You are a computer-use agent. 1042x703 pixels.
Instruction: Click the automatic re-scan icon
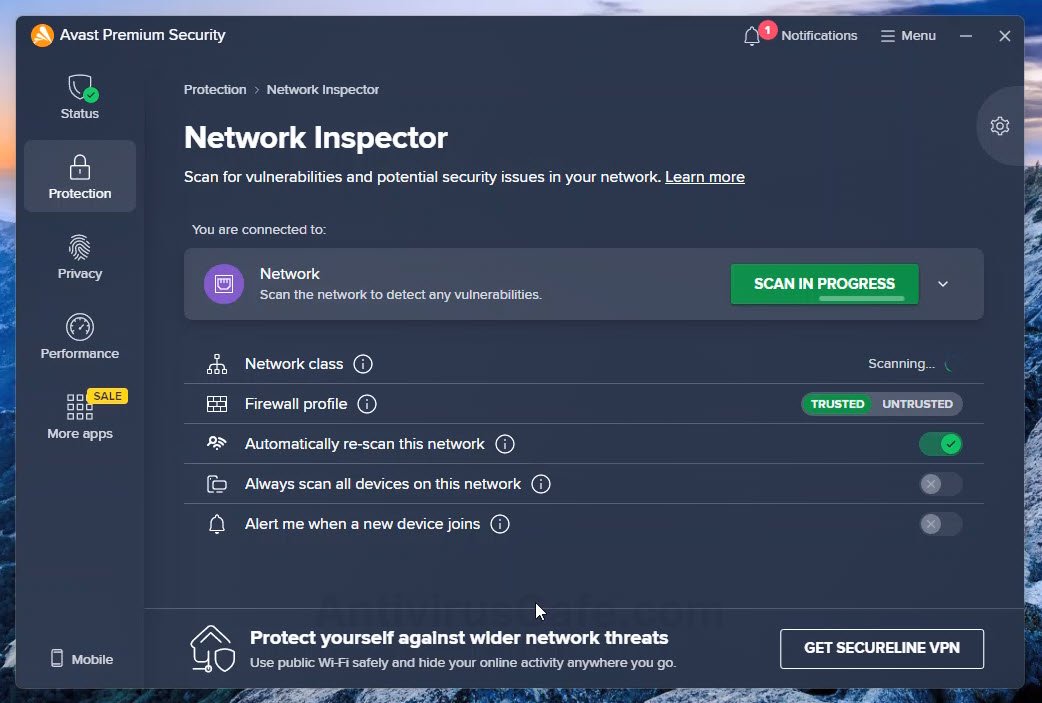point(217,443)
